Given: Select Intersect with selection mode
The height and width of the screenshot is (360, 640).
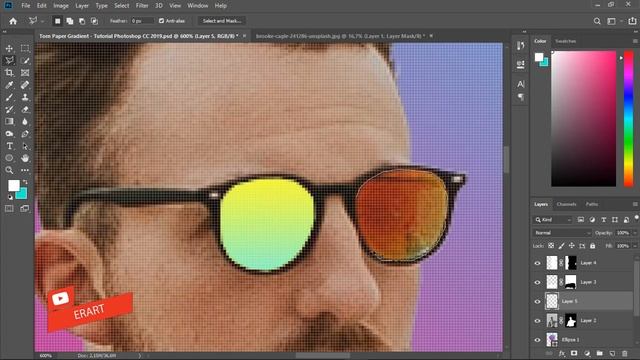Looking at the screenshot, I should pos(94,21).
